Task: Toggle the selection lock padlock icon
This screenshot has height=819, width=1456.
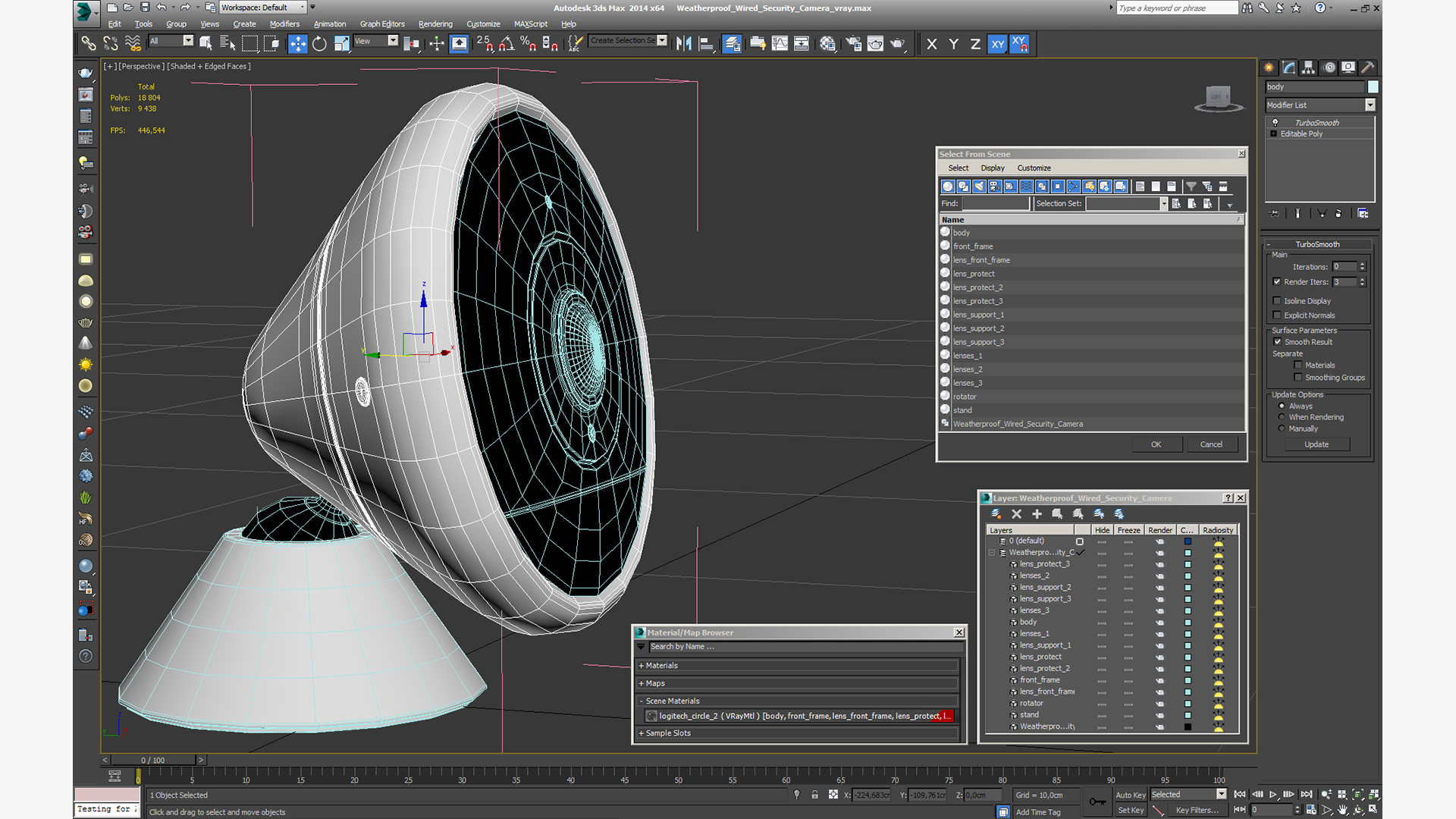Action: pos(814,795)
